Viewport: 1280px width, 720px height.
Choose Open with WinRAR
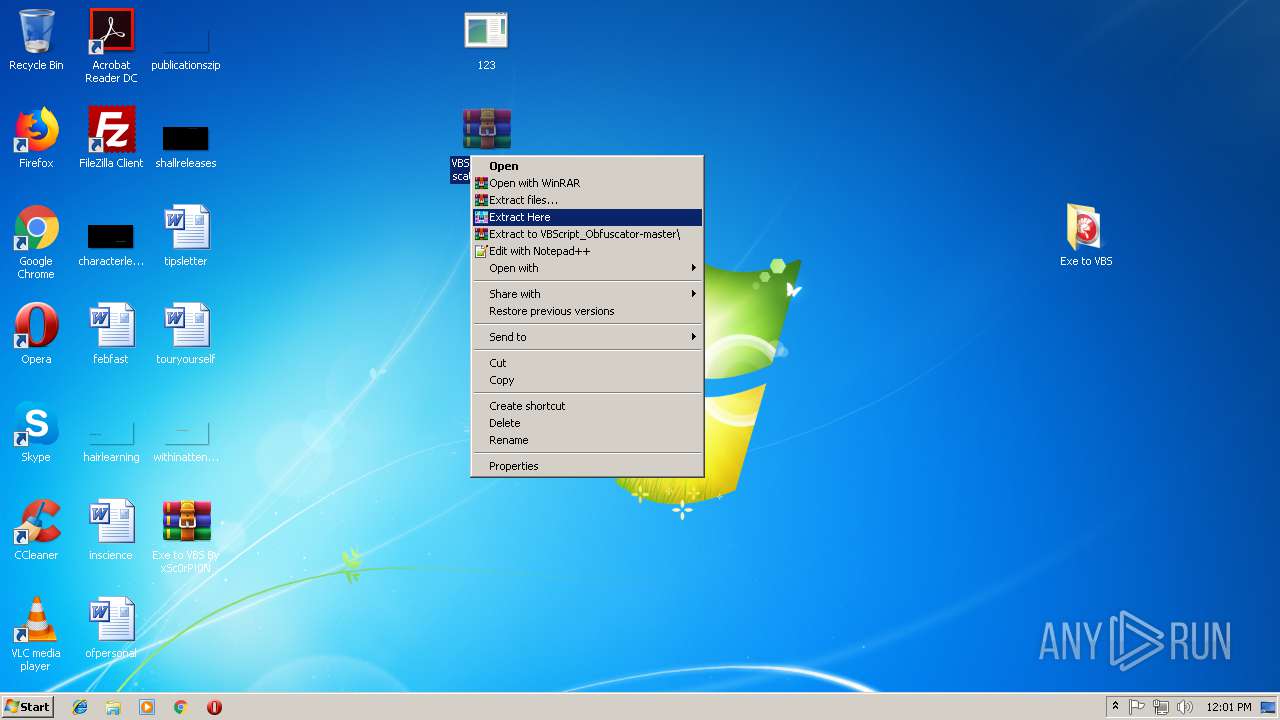pyautogui.click(x=587, y=183)
